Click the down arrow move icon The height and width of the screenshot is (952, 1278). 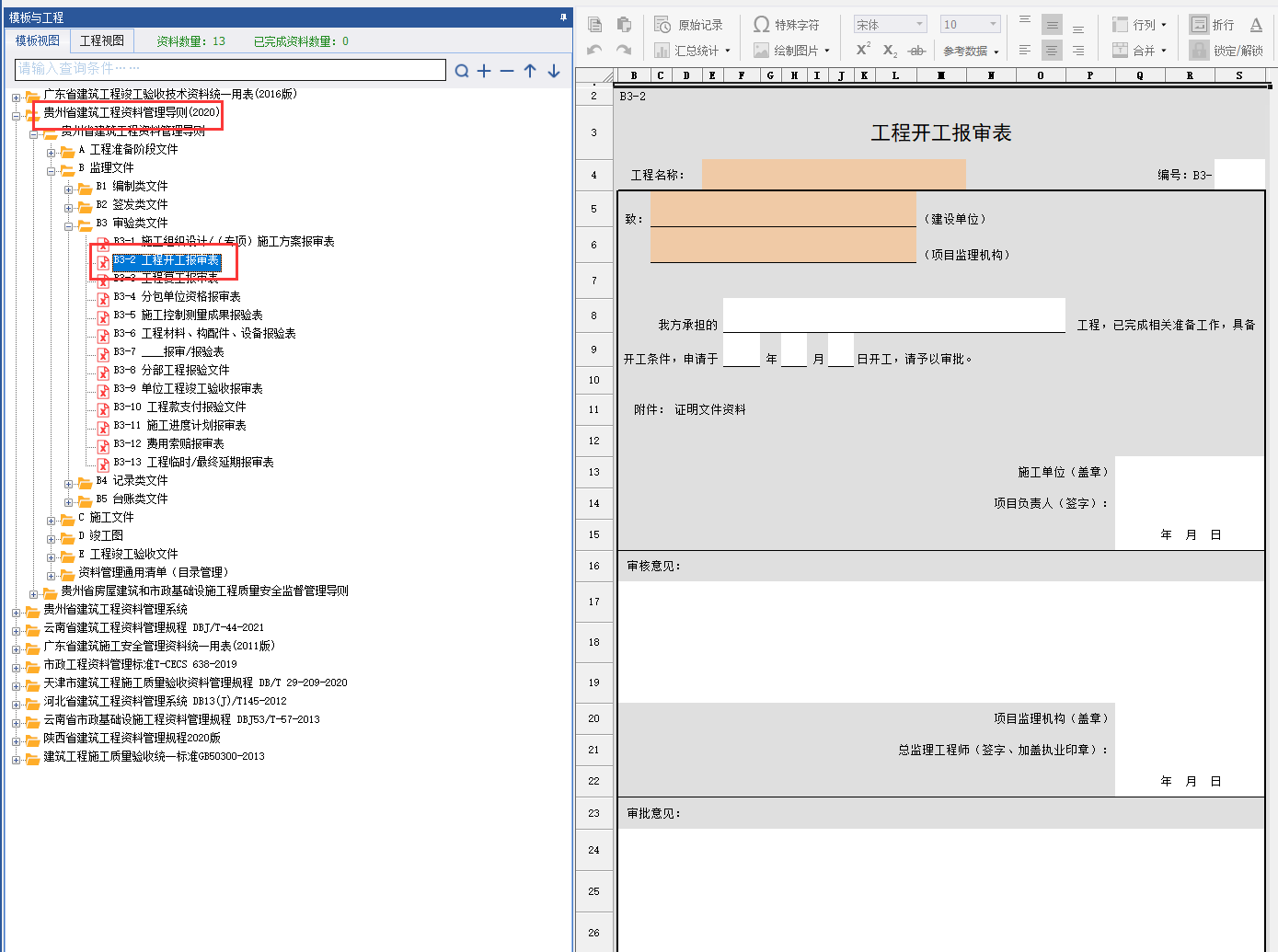click(554, 70)
